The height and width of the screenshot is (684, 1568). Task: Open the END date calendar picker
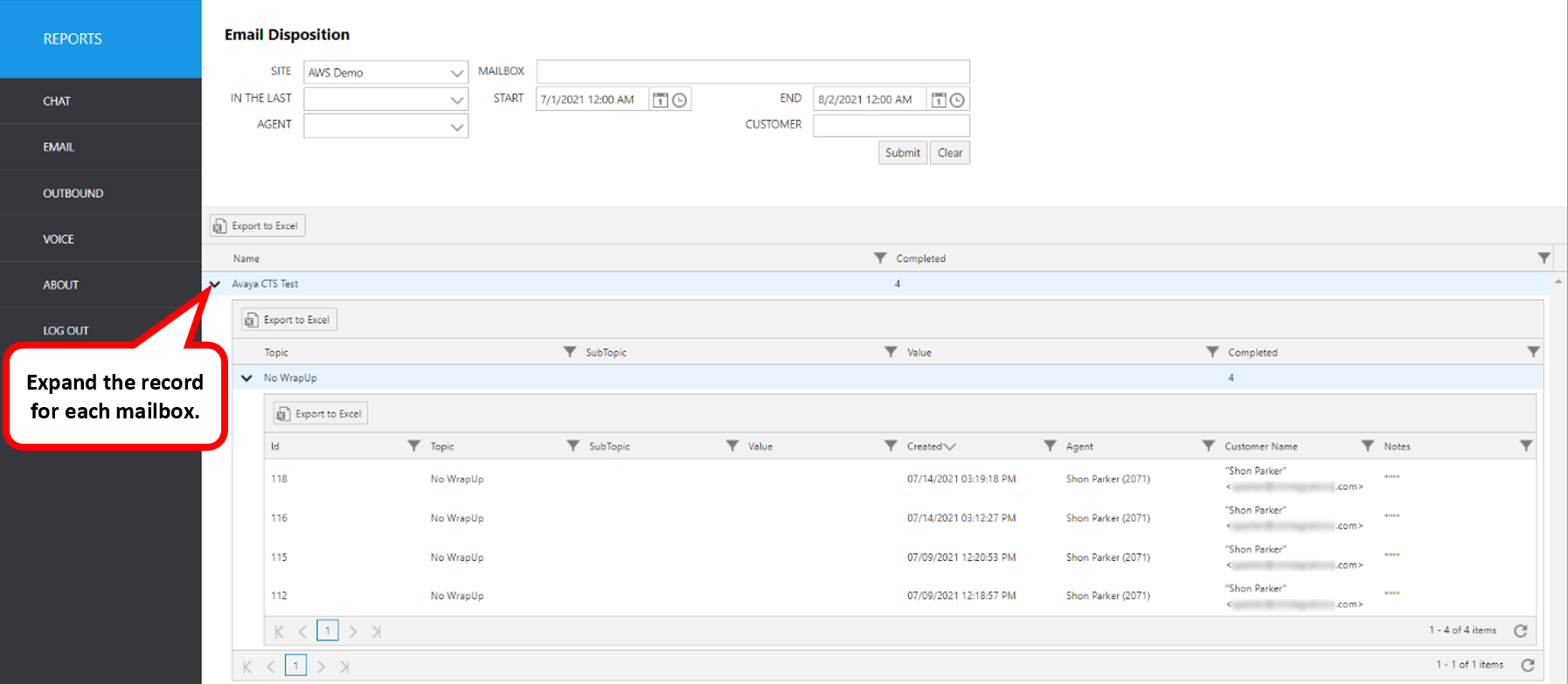coord(939,100)
